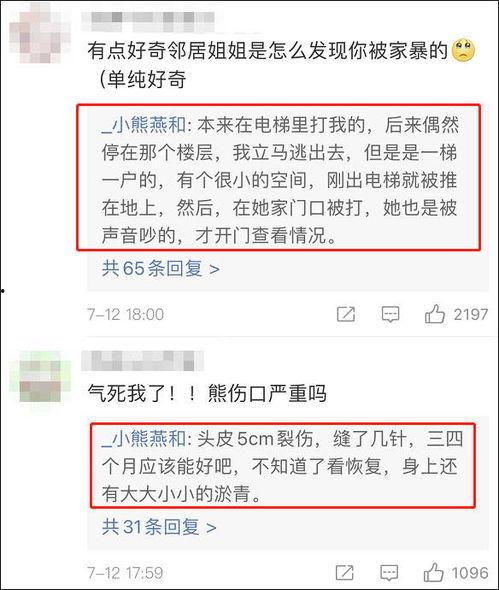Expand 共65条回复 replies
This screenshot has height=590, width=499.
pyautogui.click(x=161, y=269)
